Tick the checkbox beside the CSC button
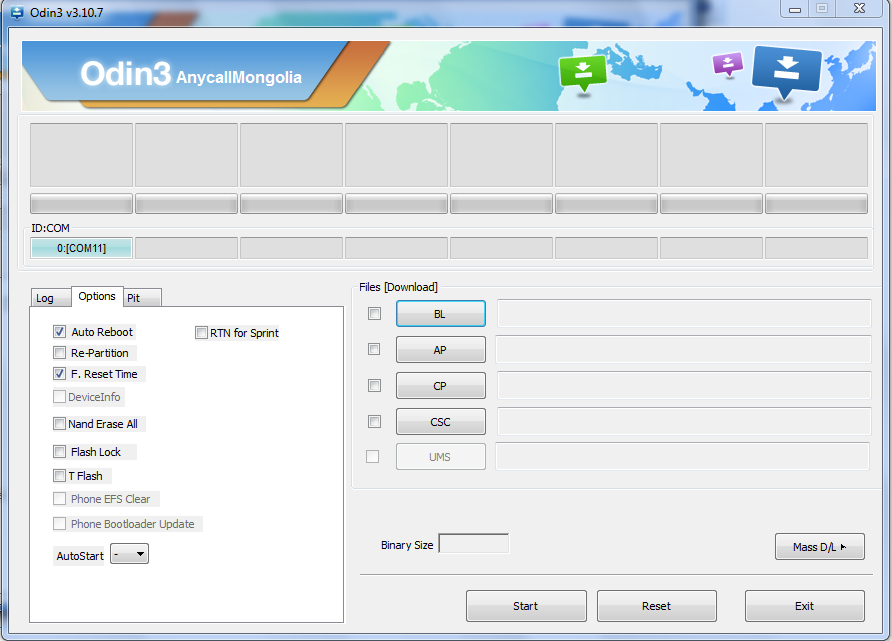The image size is (892, 641). click(x=374, y=421)
